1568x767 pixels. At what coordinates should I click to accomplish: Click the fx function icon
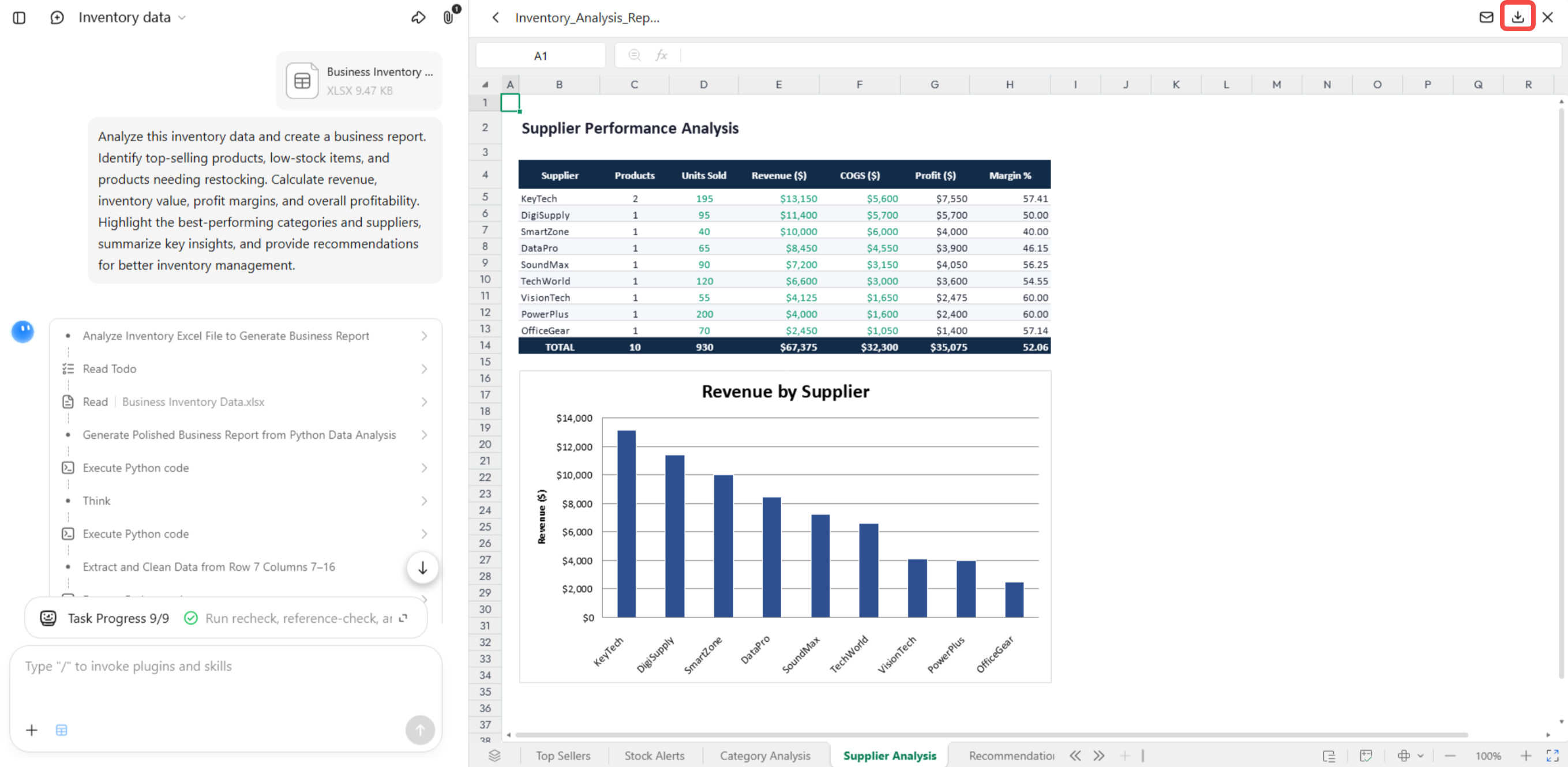point(661,55)
